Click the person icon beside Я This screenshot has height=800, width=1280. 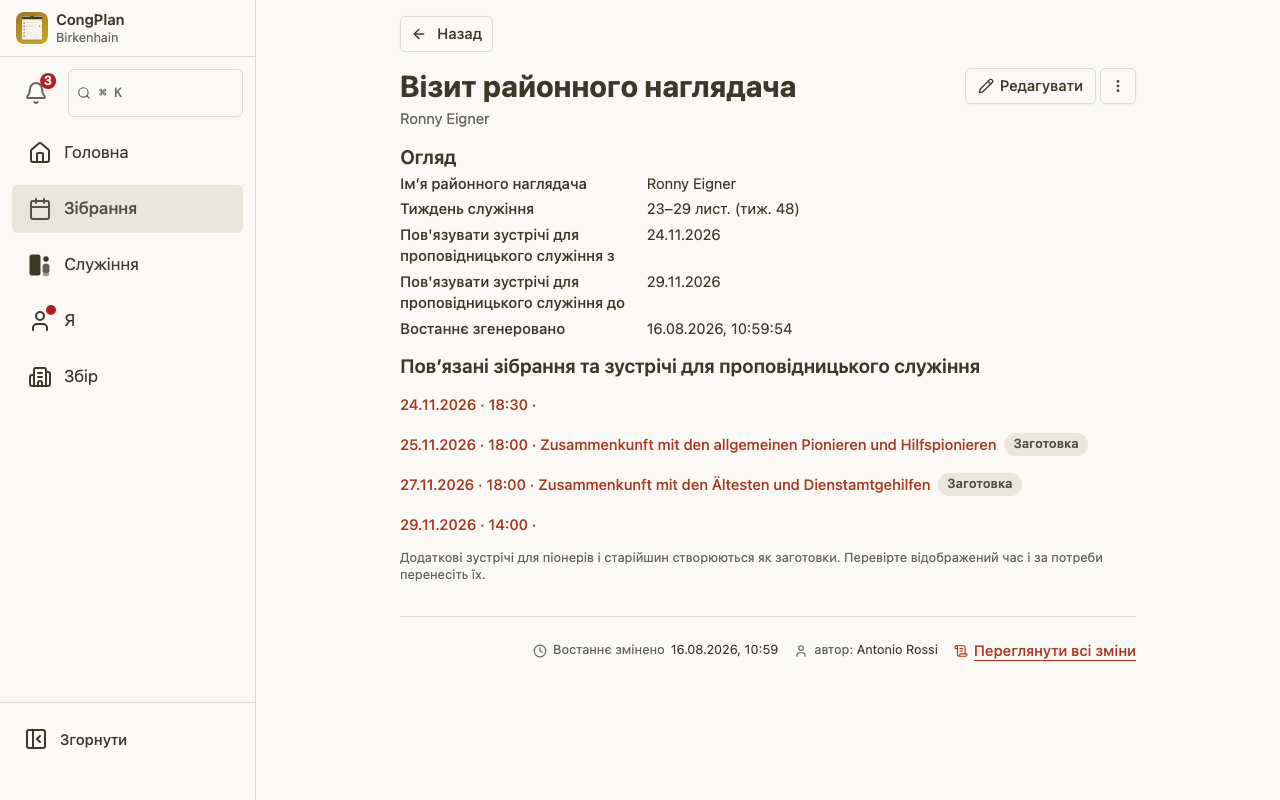(x=40, y=321)
